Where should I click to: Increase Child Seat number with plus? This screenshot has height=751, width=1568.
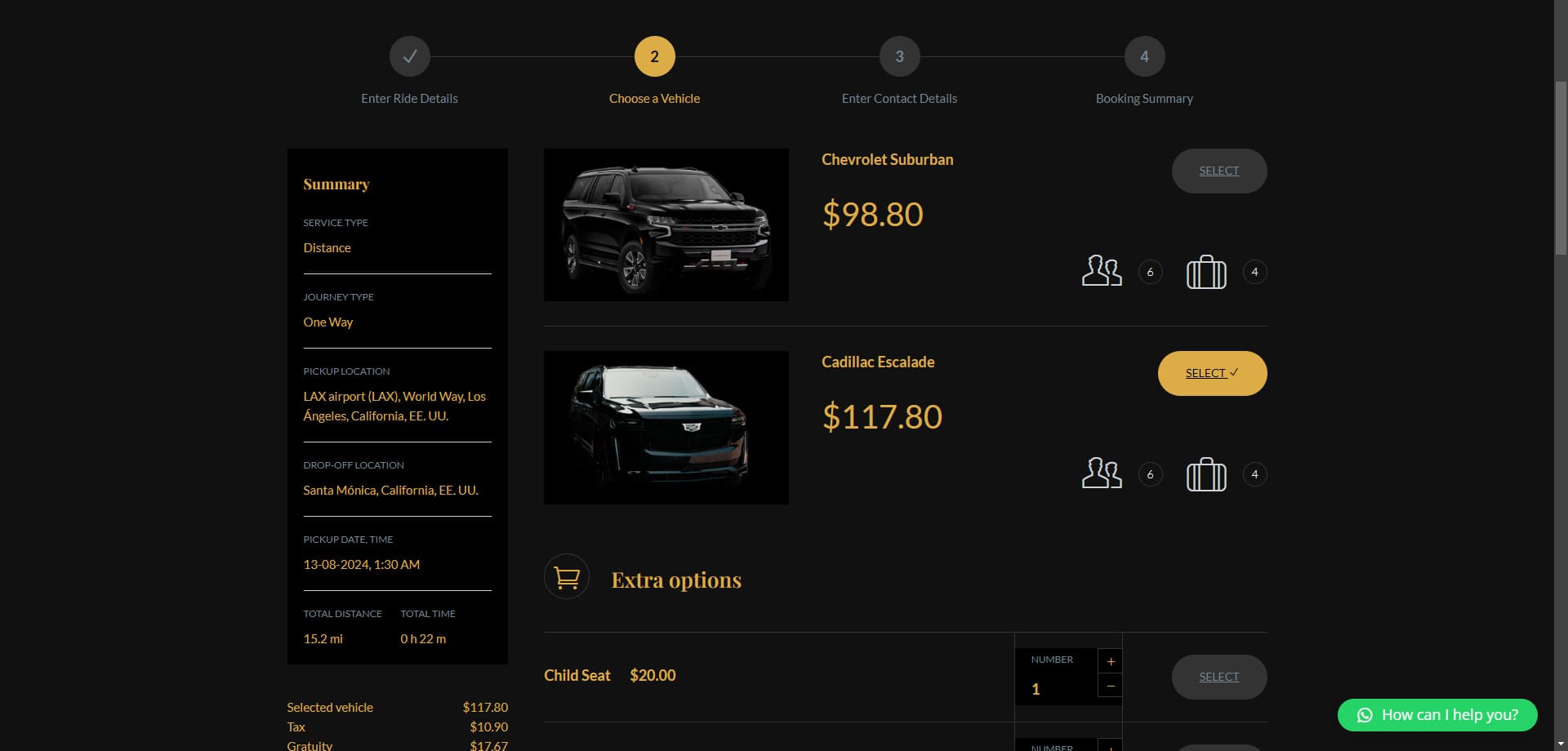point(1110,661)
